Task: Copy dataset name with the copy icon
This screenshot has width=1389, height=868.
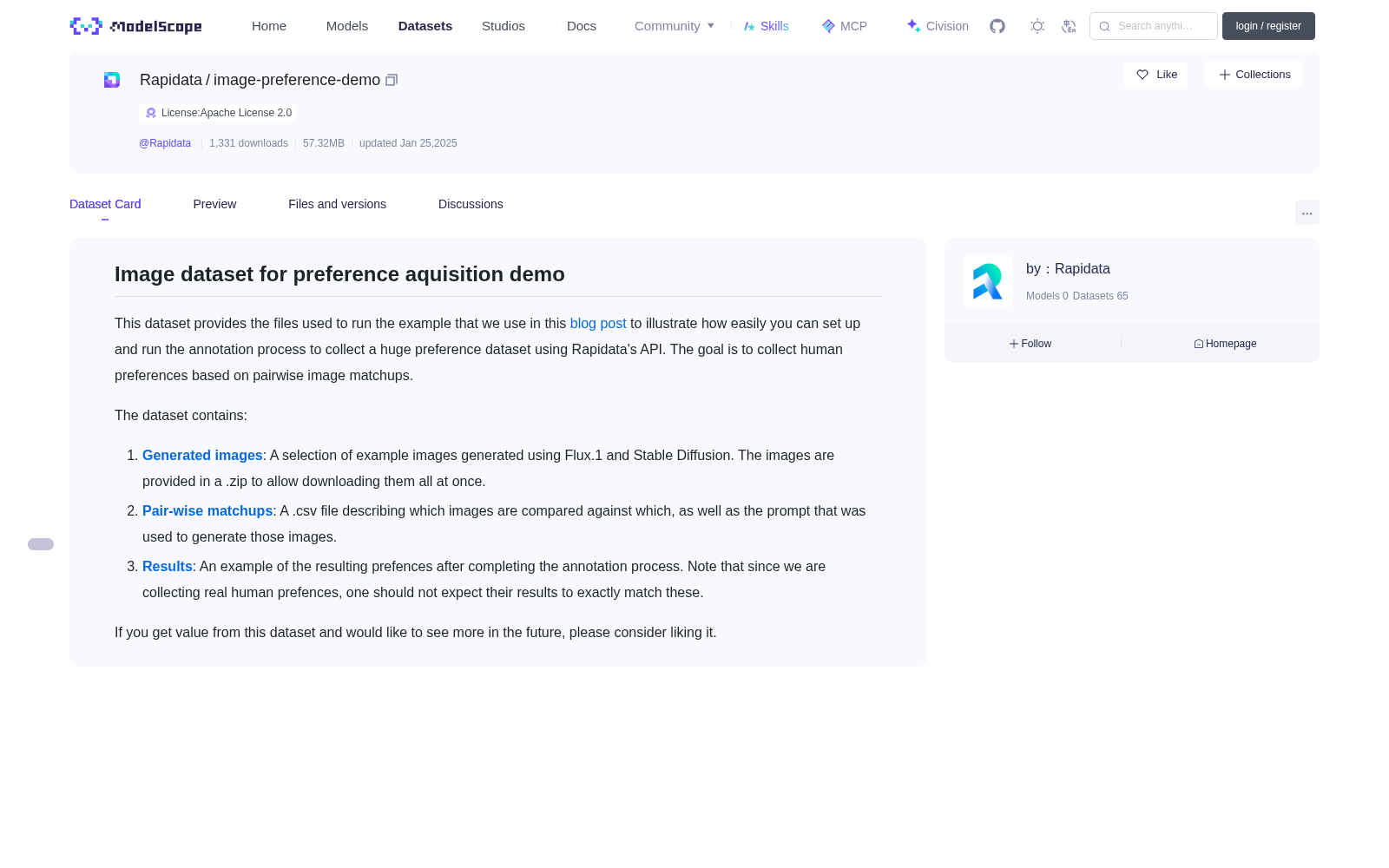Action: (392, 80)
